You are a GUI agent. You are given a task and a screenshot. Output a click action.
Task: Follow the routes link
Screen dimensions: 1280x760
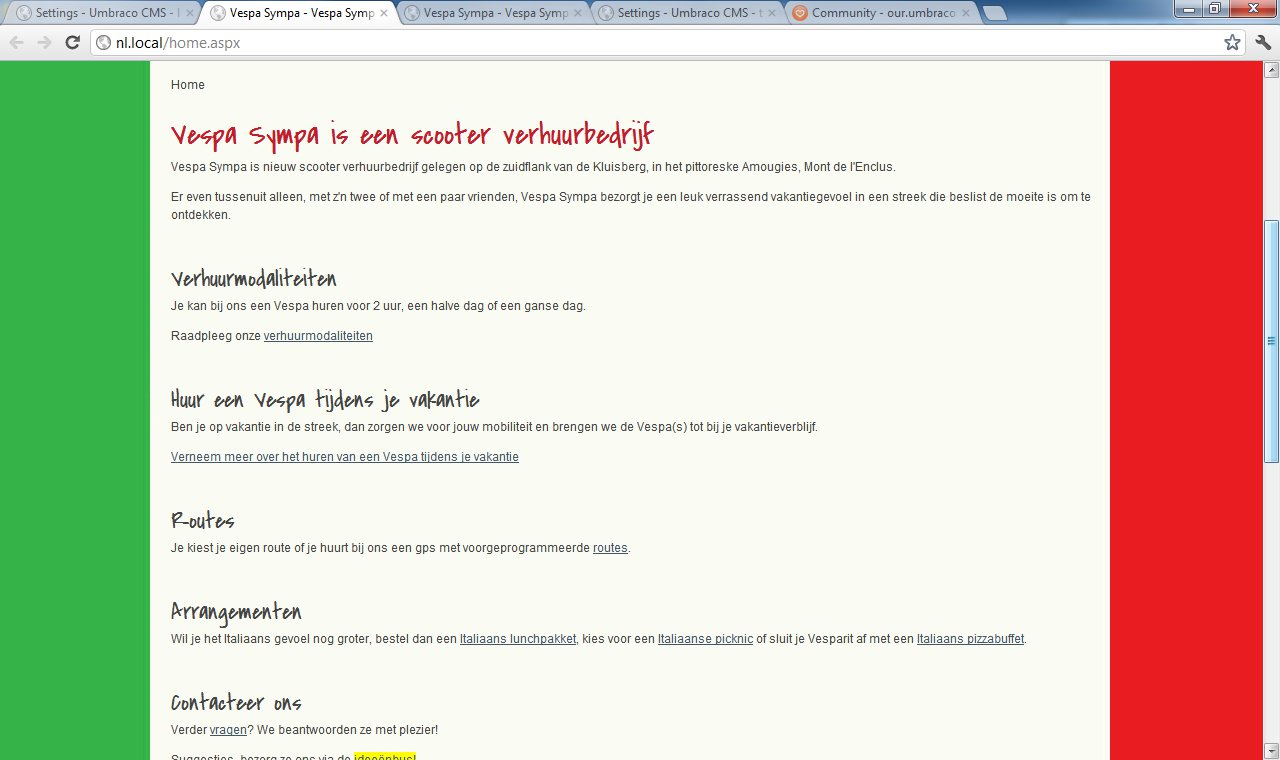610,548
